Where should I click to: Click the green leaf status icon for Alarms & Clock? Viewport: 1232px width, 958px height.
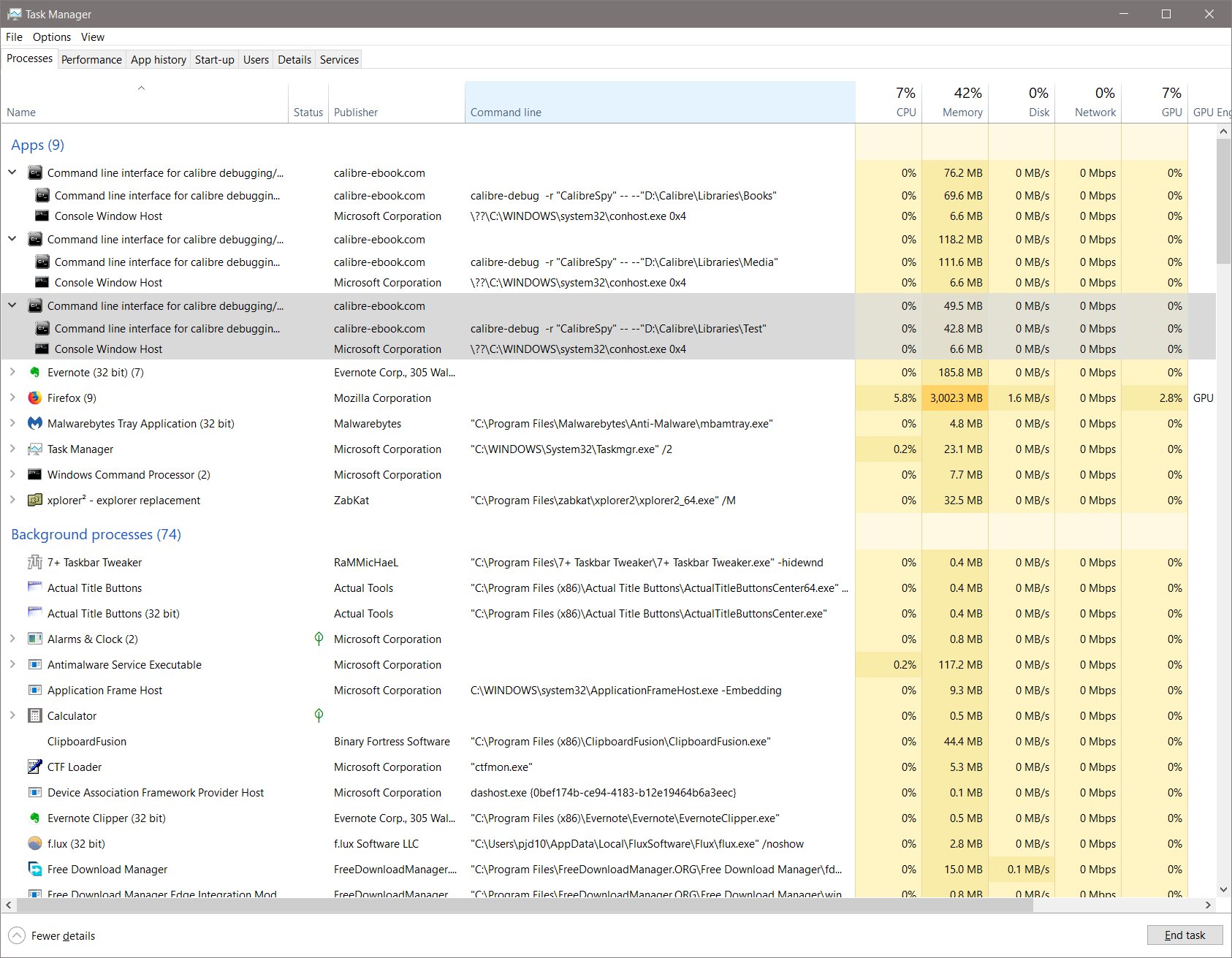[319, 639]
